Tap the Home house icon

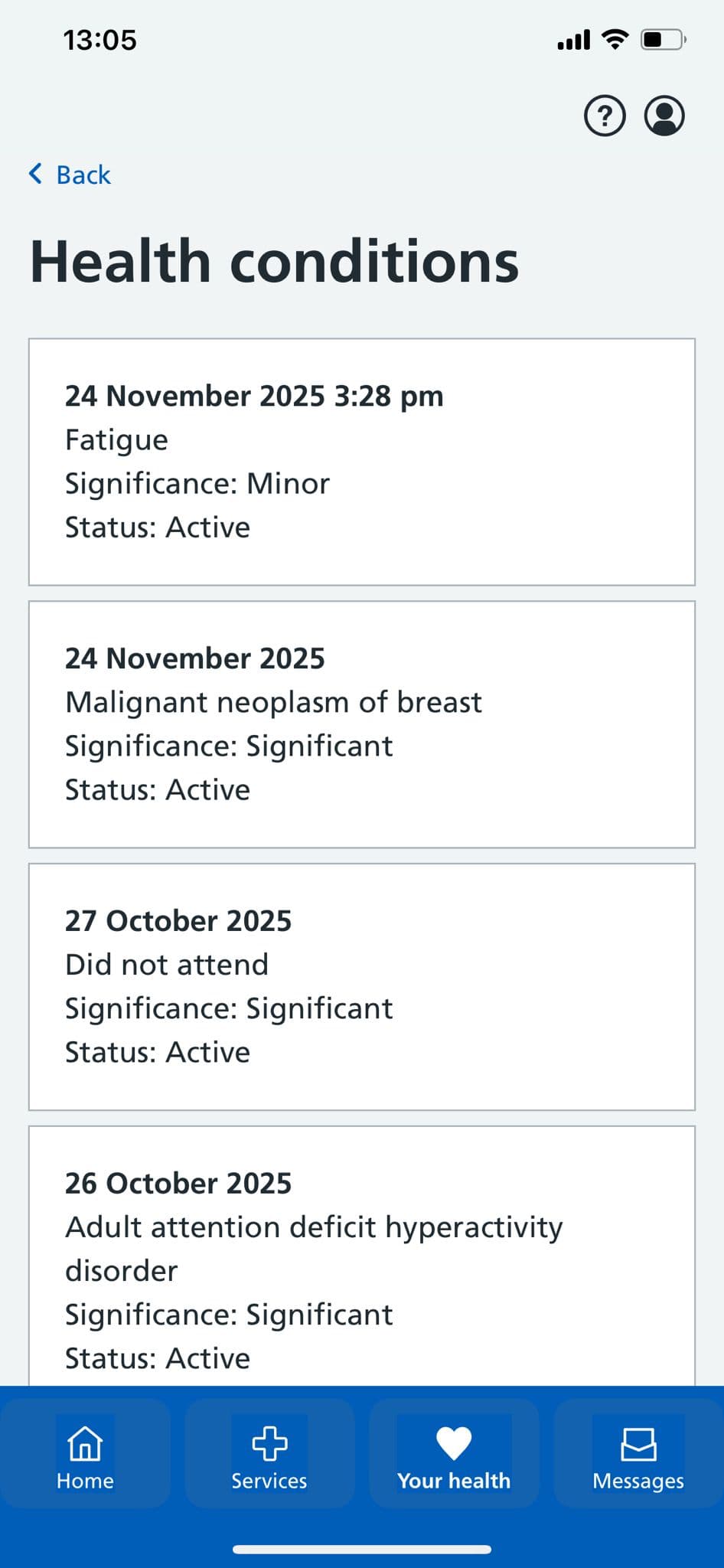85,1443
